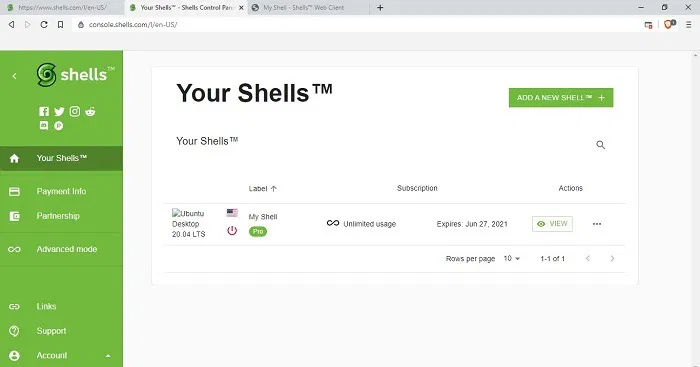The height and width of the screenshot is (367, 700).
Task: Expand the Account submenu arrow
Action: click(x=108, y=356)
